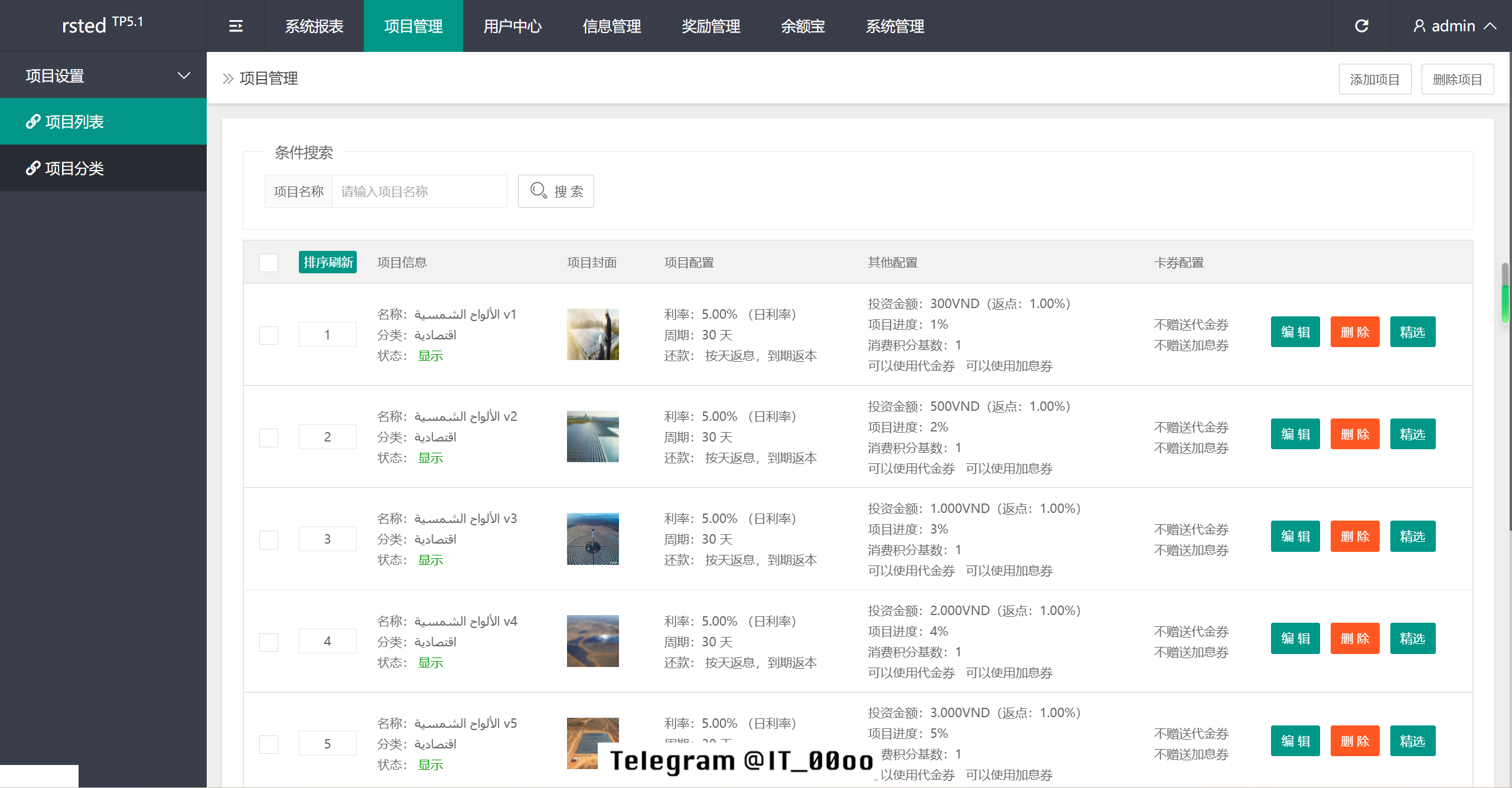The width and height of the screenshot is (1512, 788).
Task: Click 显示 status of project v3
Action: point(431,560)
